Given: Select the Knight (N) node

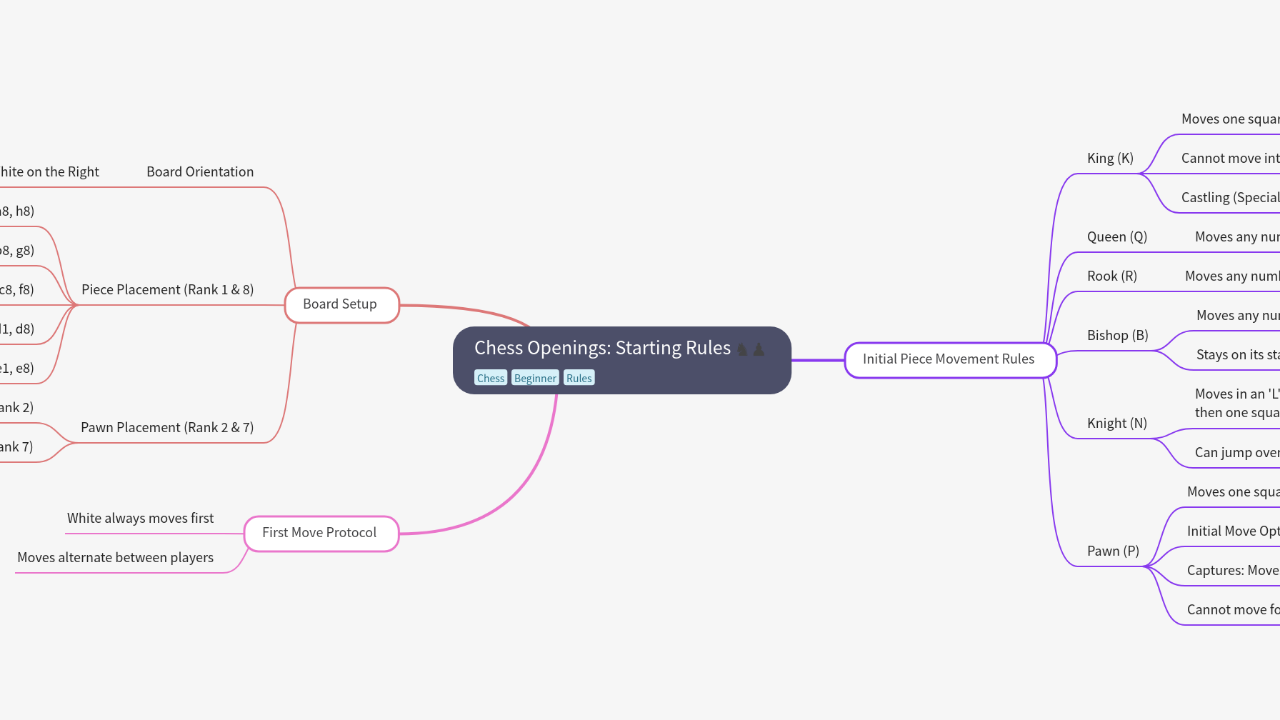Looking at the screenshot, I should (x=1116, y=423).
